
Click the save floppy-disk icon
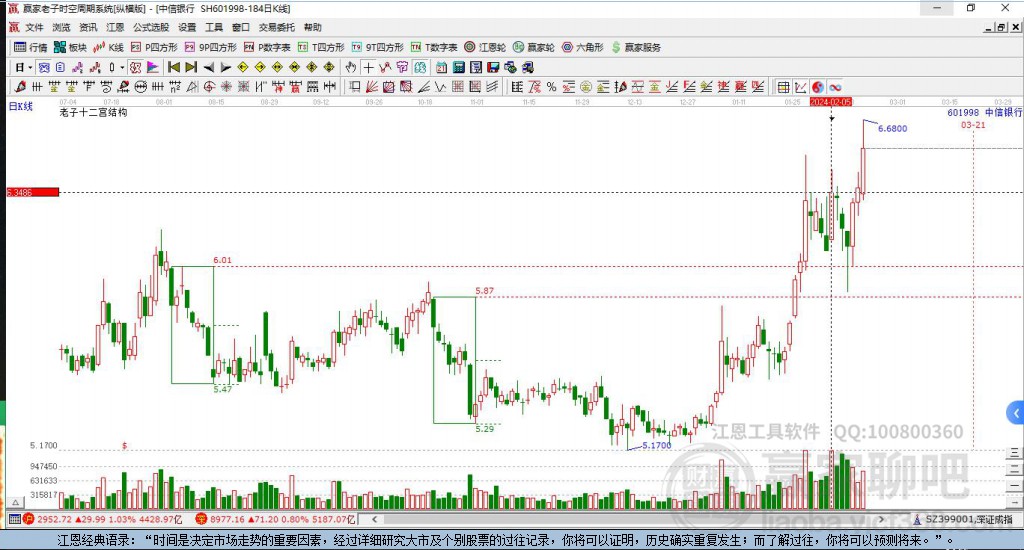pos(493,67)
